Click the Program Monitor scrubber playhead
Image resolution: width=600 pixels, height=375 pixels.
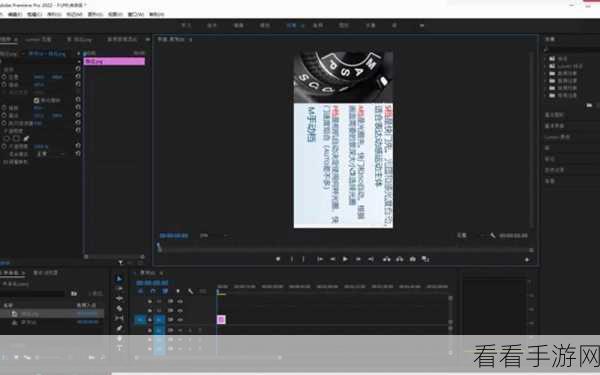[x=159, y=247]
